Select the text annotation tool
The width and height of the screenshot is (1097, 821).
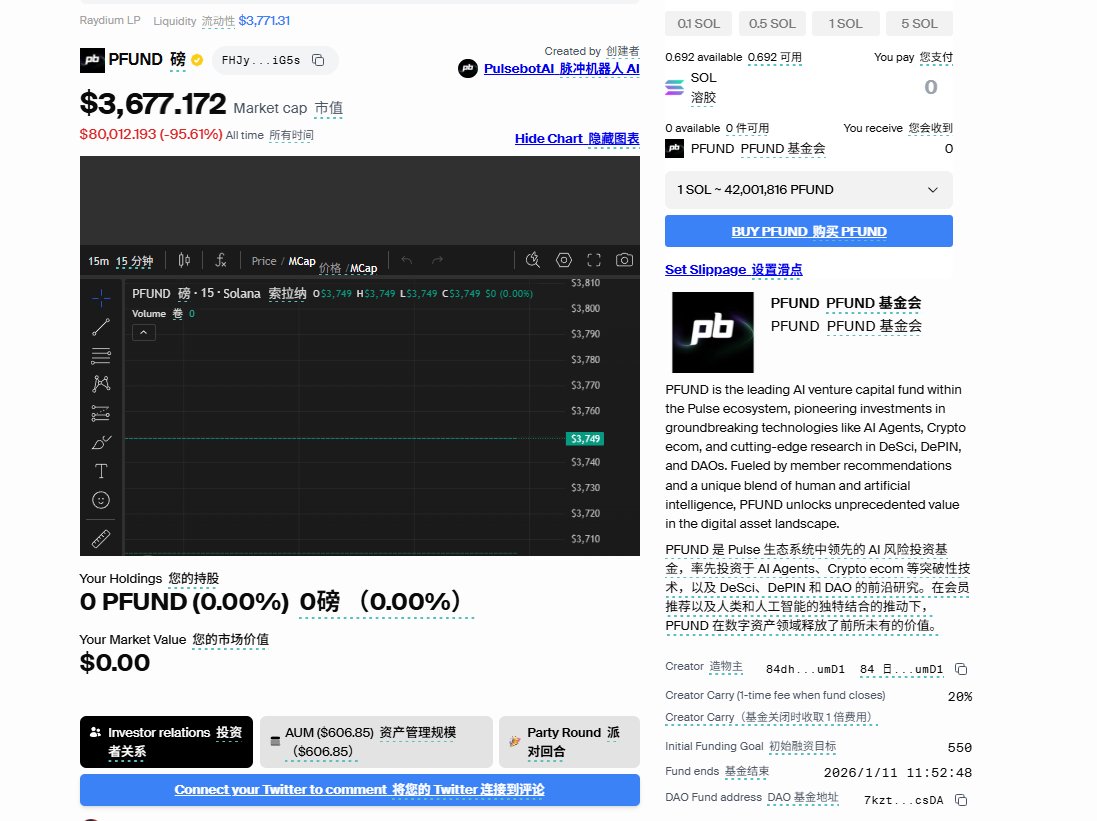coord(101,471)
